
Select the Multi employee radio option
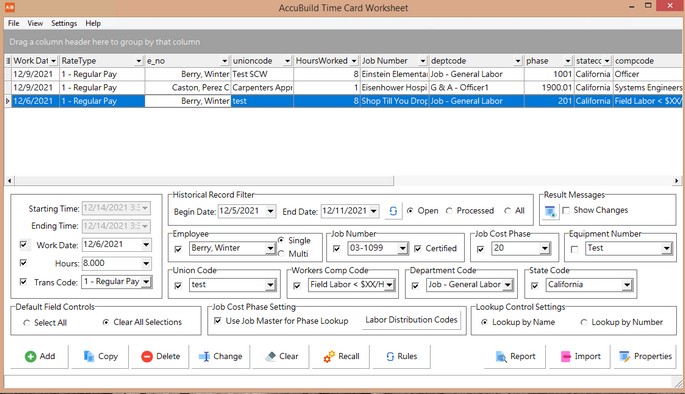281,254
